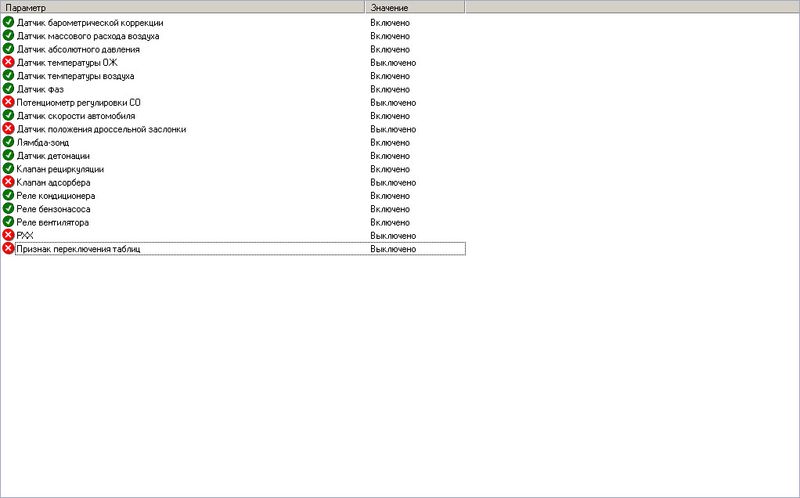Click Включено value for Датчик температуры воздуха

tap(390, 76)
